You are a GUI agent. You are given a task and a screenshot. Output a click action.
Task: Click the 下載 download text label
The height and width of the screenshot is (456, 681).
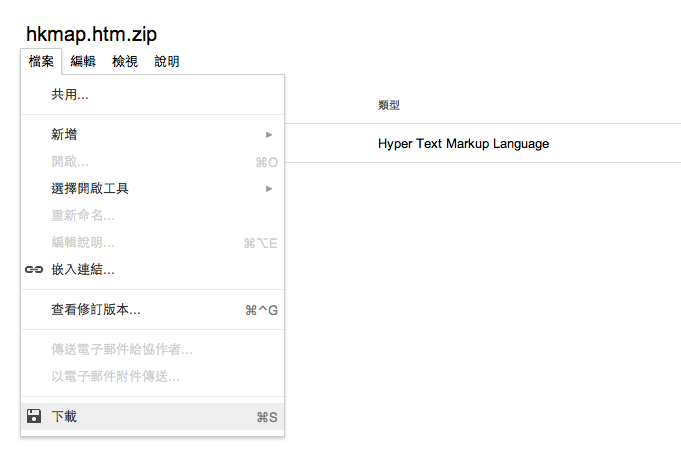click(64, 416)
